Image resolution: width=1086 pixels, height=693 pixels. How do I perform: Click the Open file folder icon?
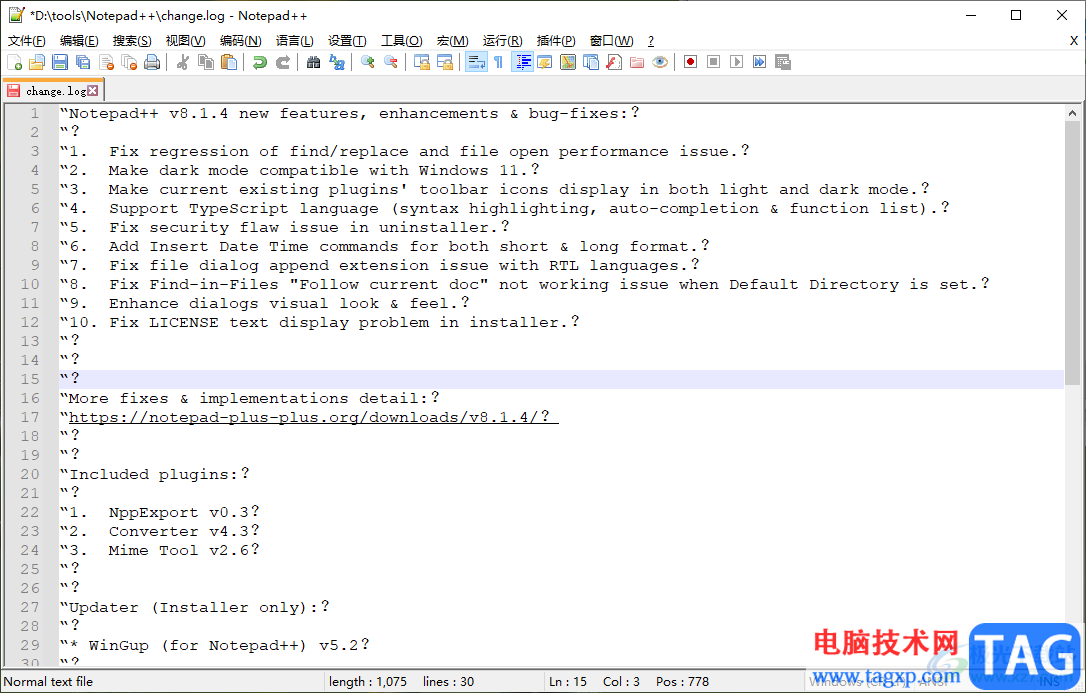(x=37, y=62)
